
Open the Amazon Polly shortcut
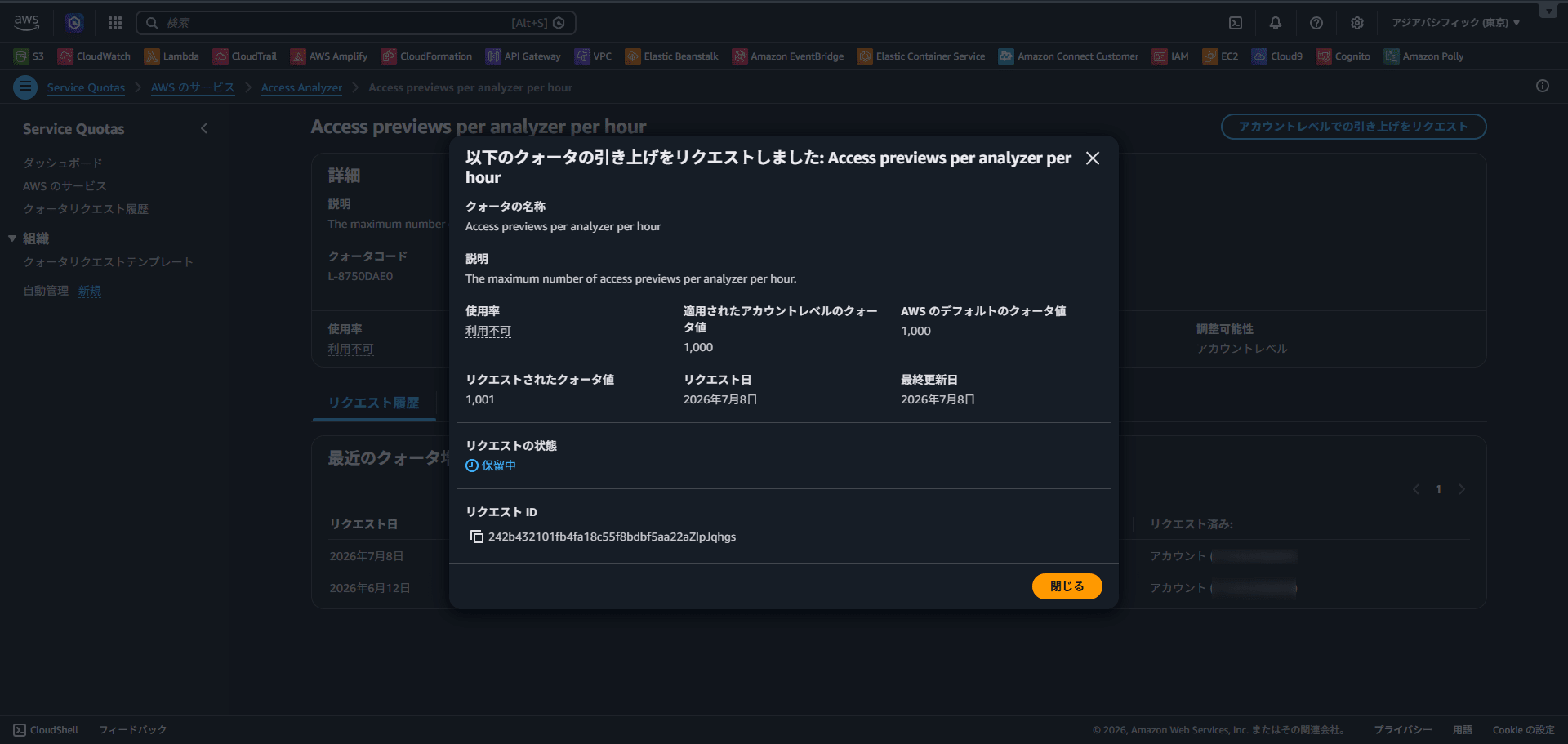(1423, 56)
